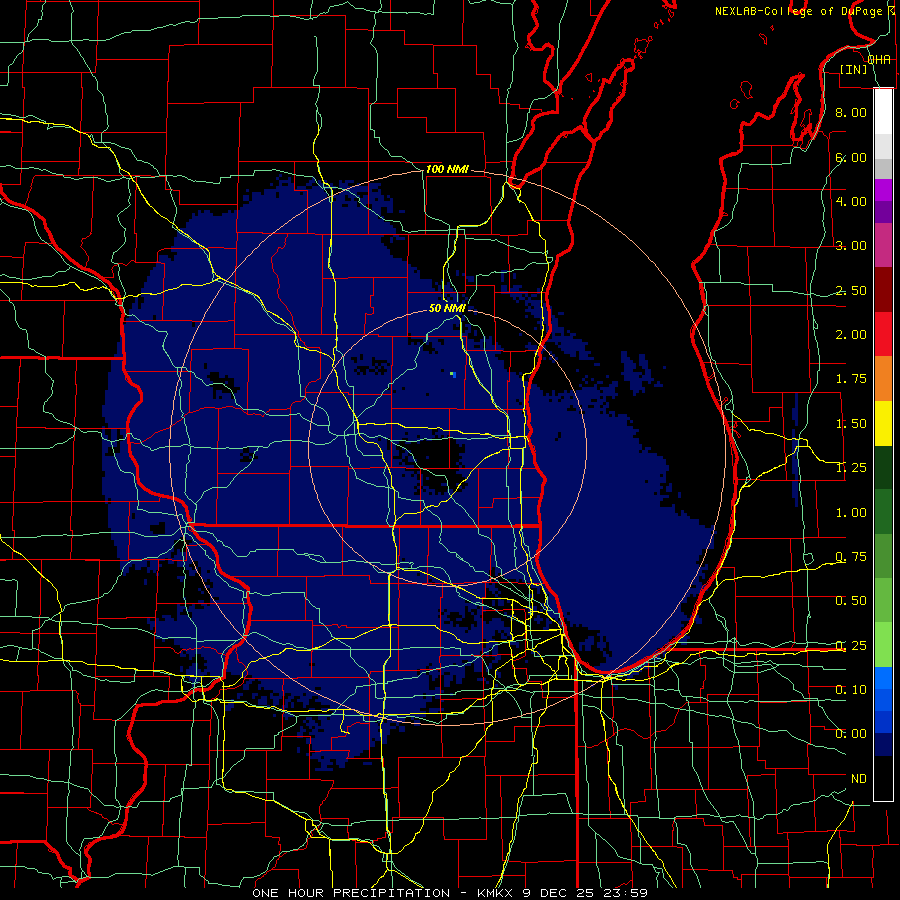Pick the yellow legend swatch above 1.50
This screenshot has height=900, width=900.
coord(883,423)
